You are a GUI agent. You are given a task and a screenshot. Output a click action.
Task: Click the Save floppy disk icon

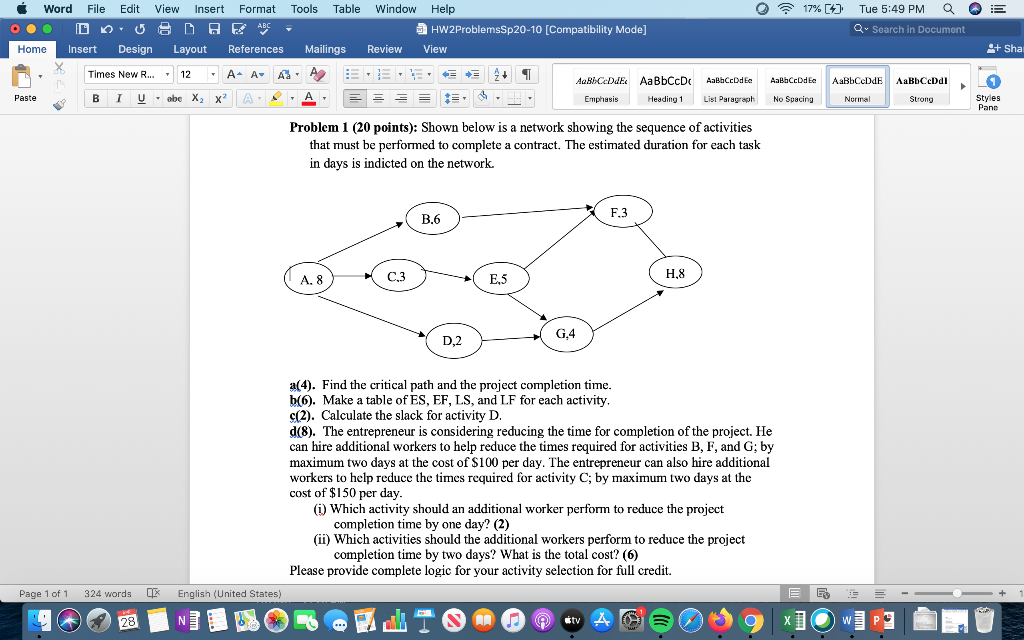click(214, 29)
